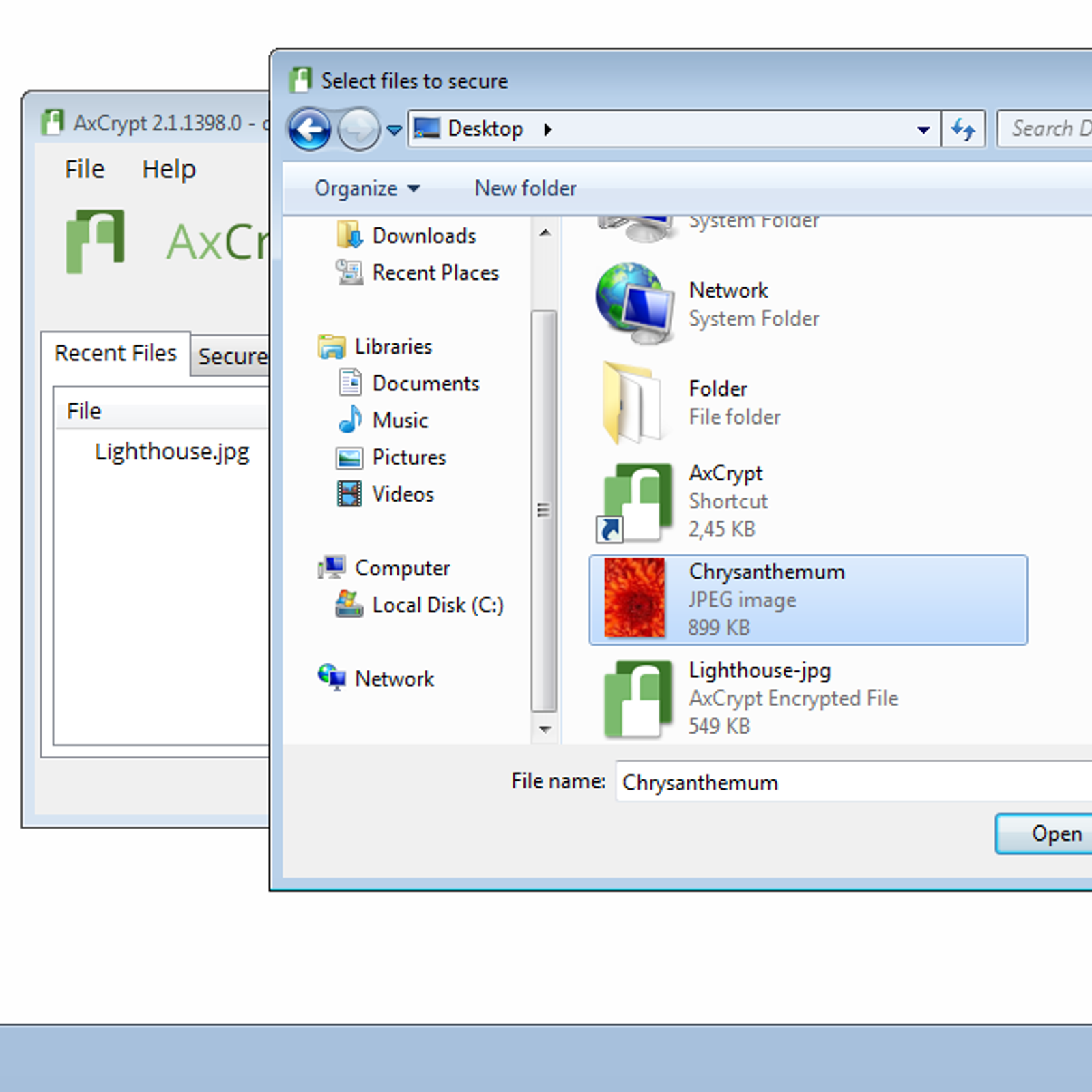Click the Lighthouse-jpg AxCrypt file icon

637,699
